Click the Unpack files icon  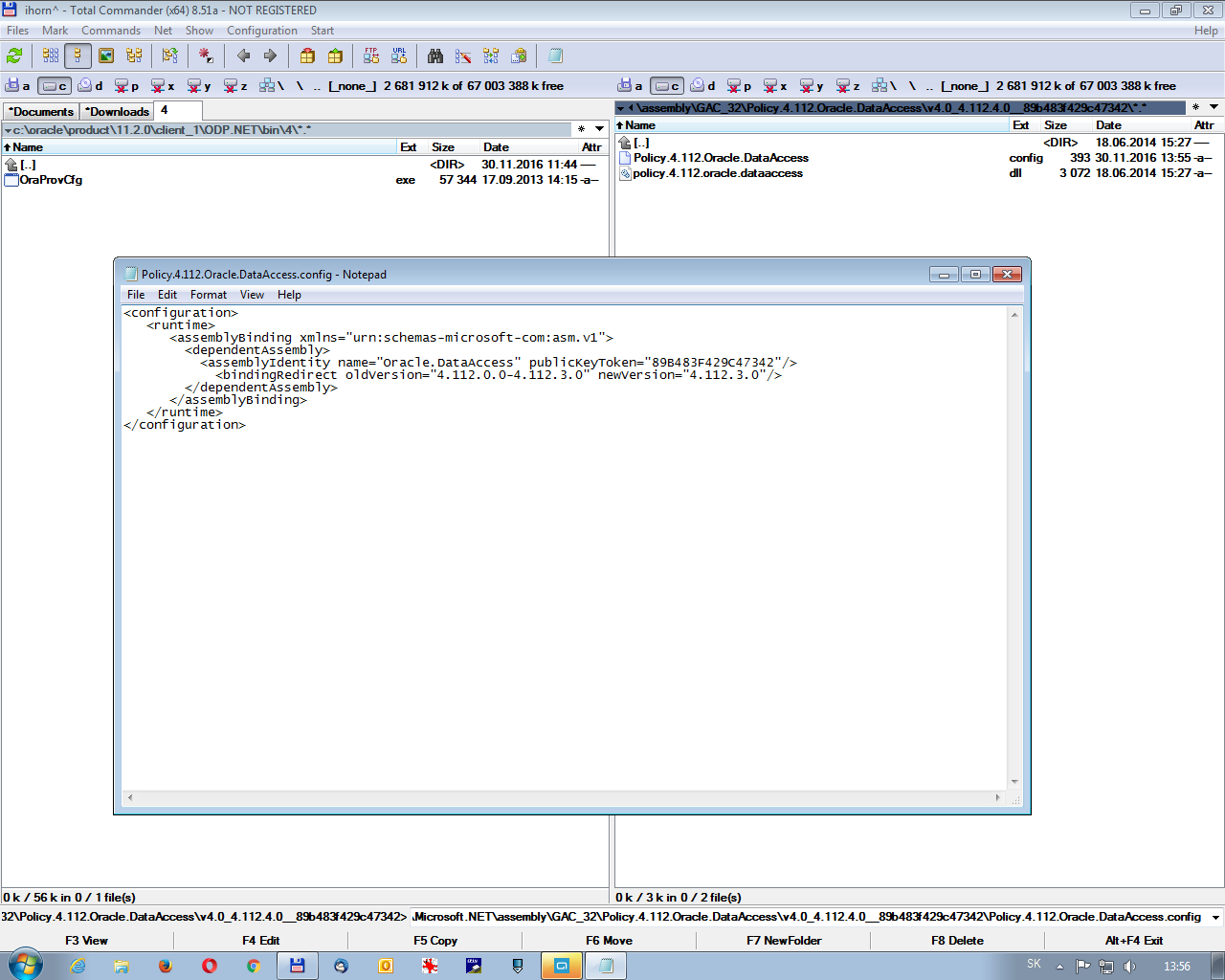click(335, 56)
